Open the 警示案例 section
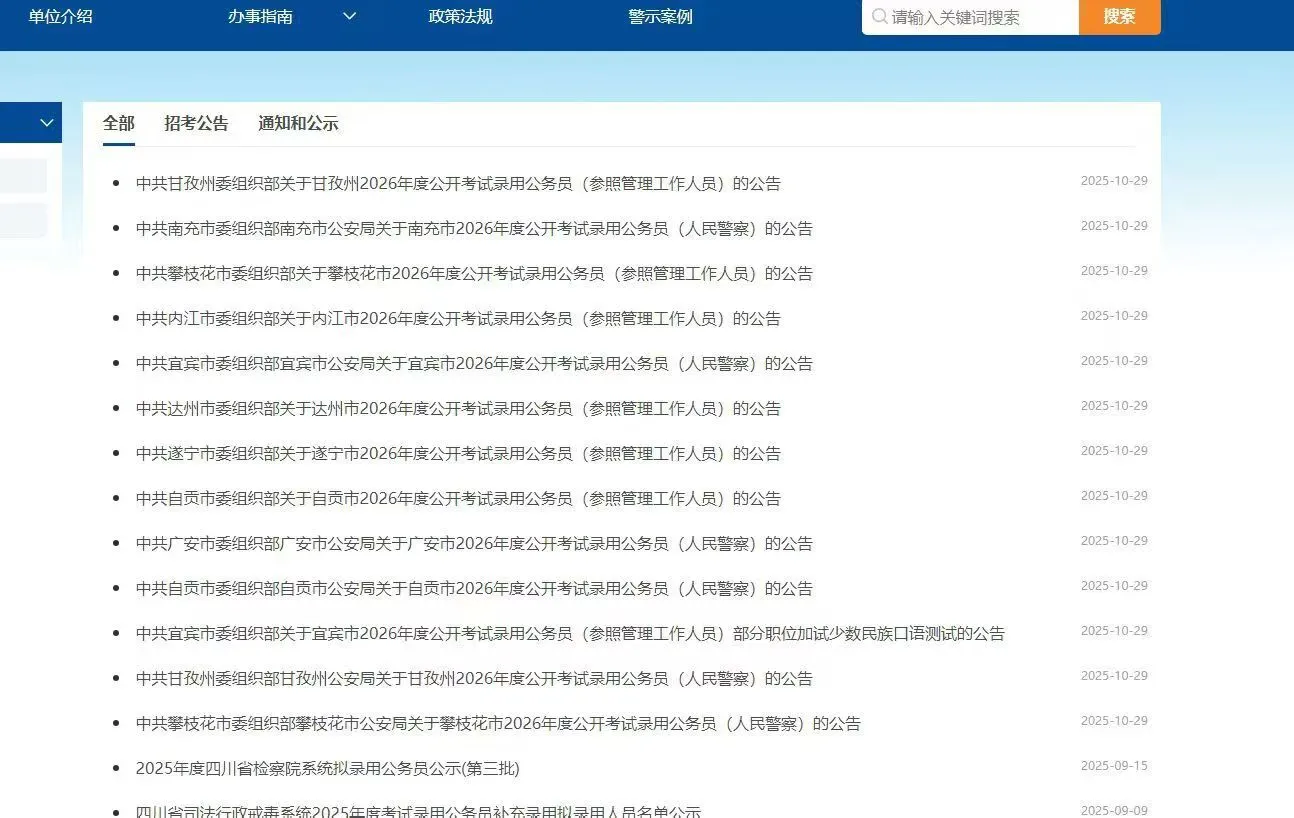This screenshot has height=818, width=1294. (662, 17)
